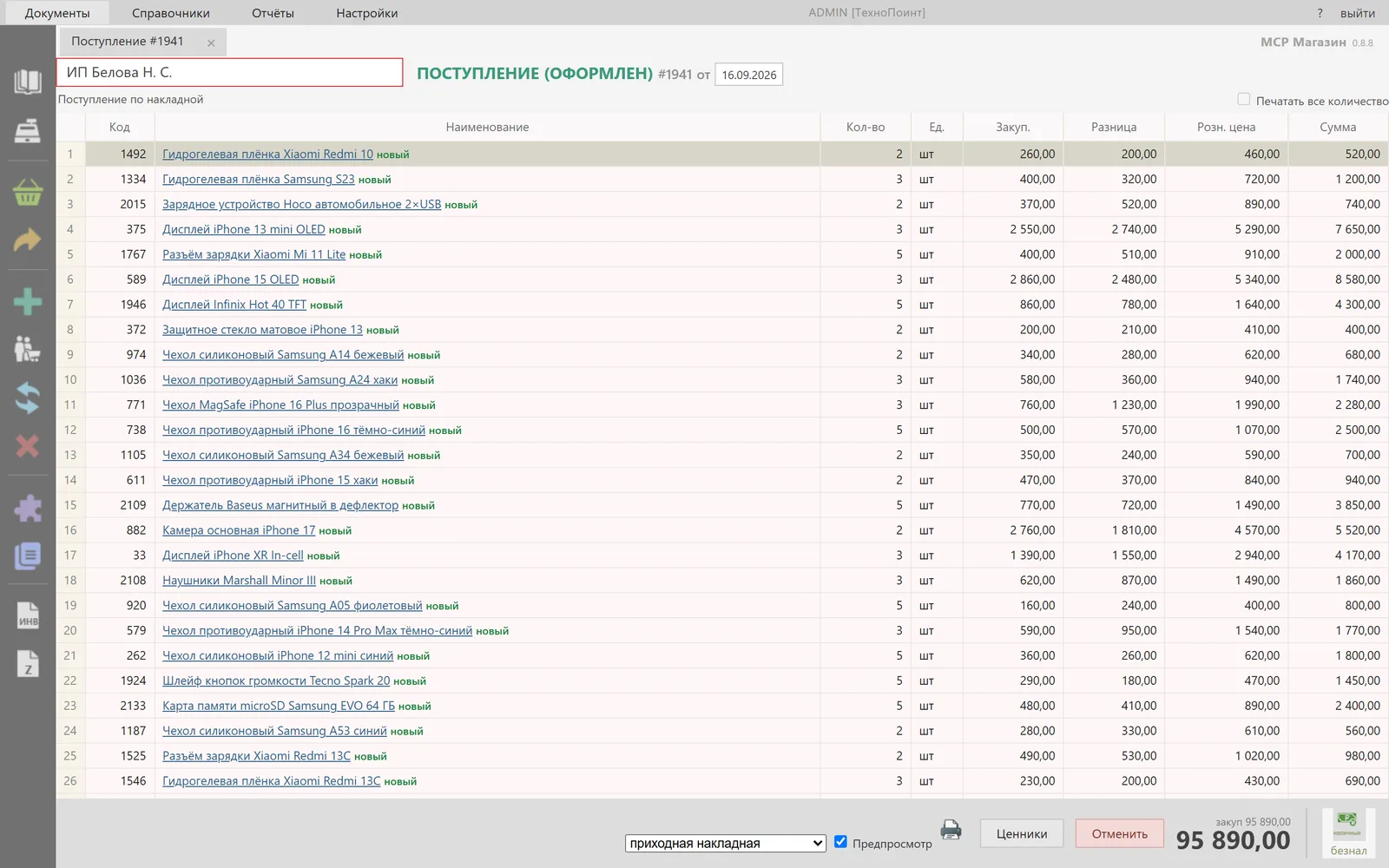Toggle the cash/безнал payment icon
This screenshot has width=1389, height=868.
pyautogui.click(x=1348, y=833)
